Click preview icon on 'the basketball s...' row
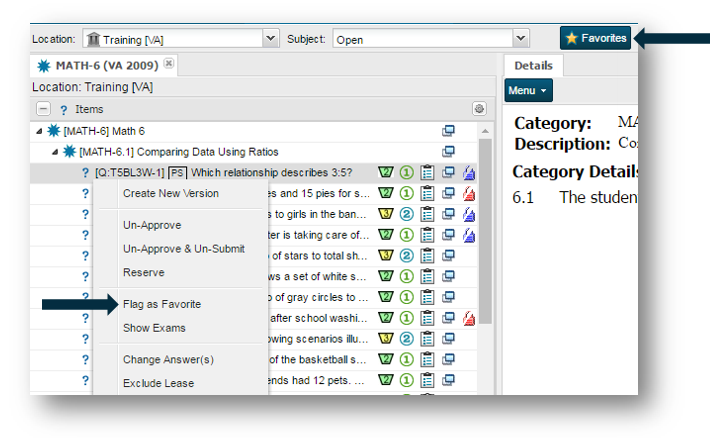The width and height of the screenshot is (726, 438). click(448, 359)
